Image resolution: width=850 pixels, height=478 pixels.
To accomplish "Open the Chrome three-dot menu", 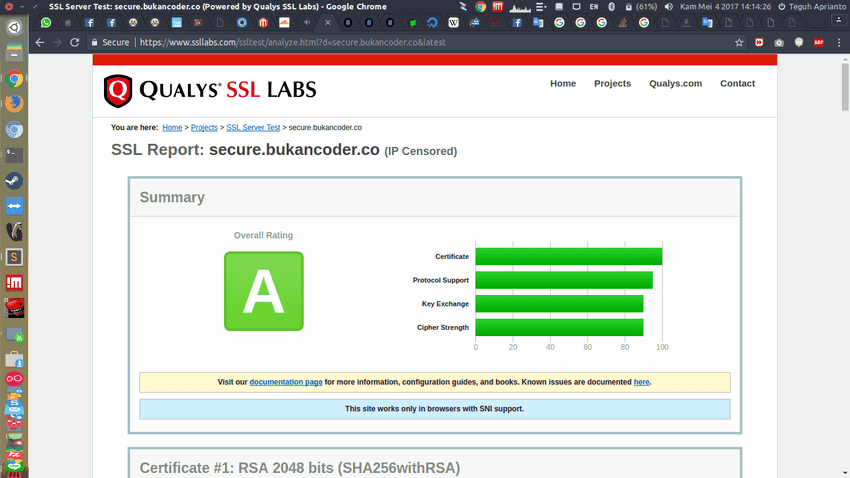I will click(838, 43).
